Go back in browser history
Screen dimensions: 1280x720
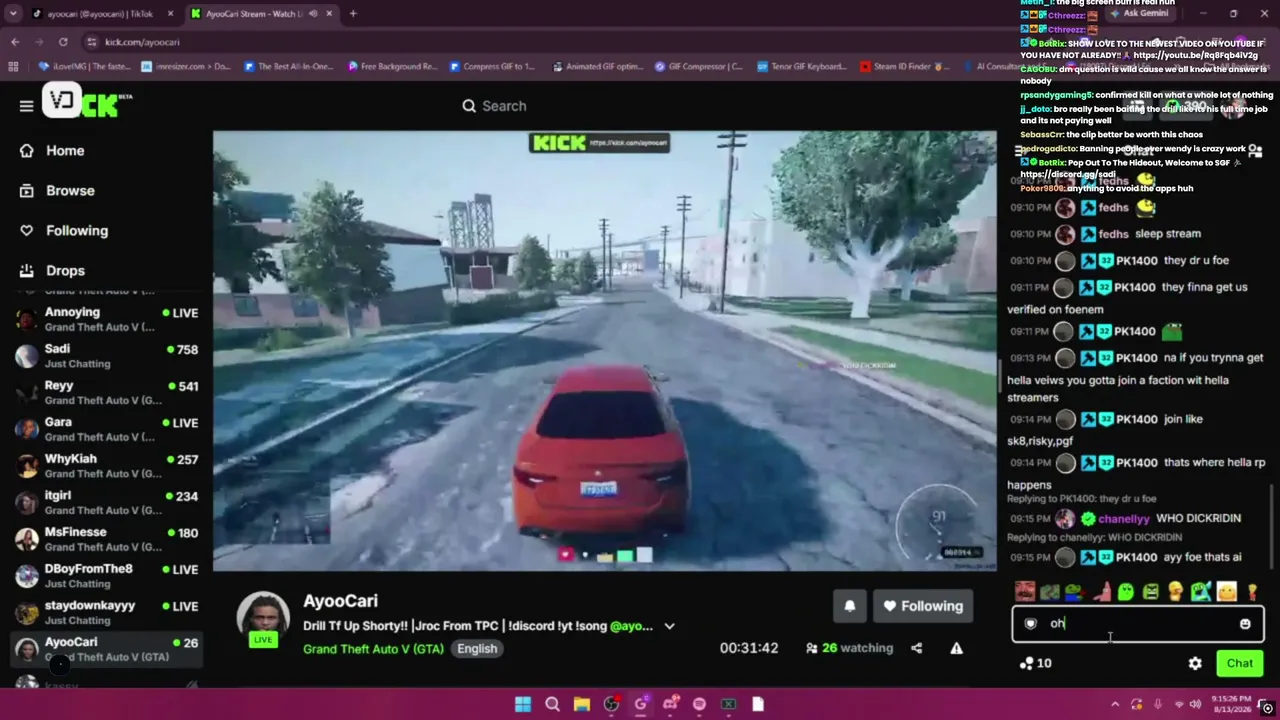click(x=15, y=42)
